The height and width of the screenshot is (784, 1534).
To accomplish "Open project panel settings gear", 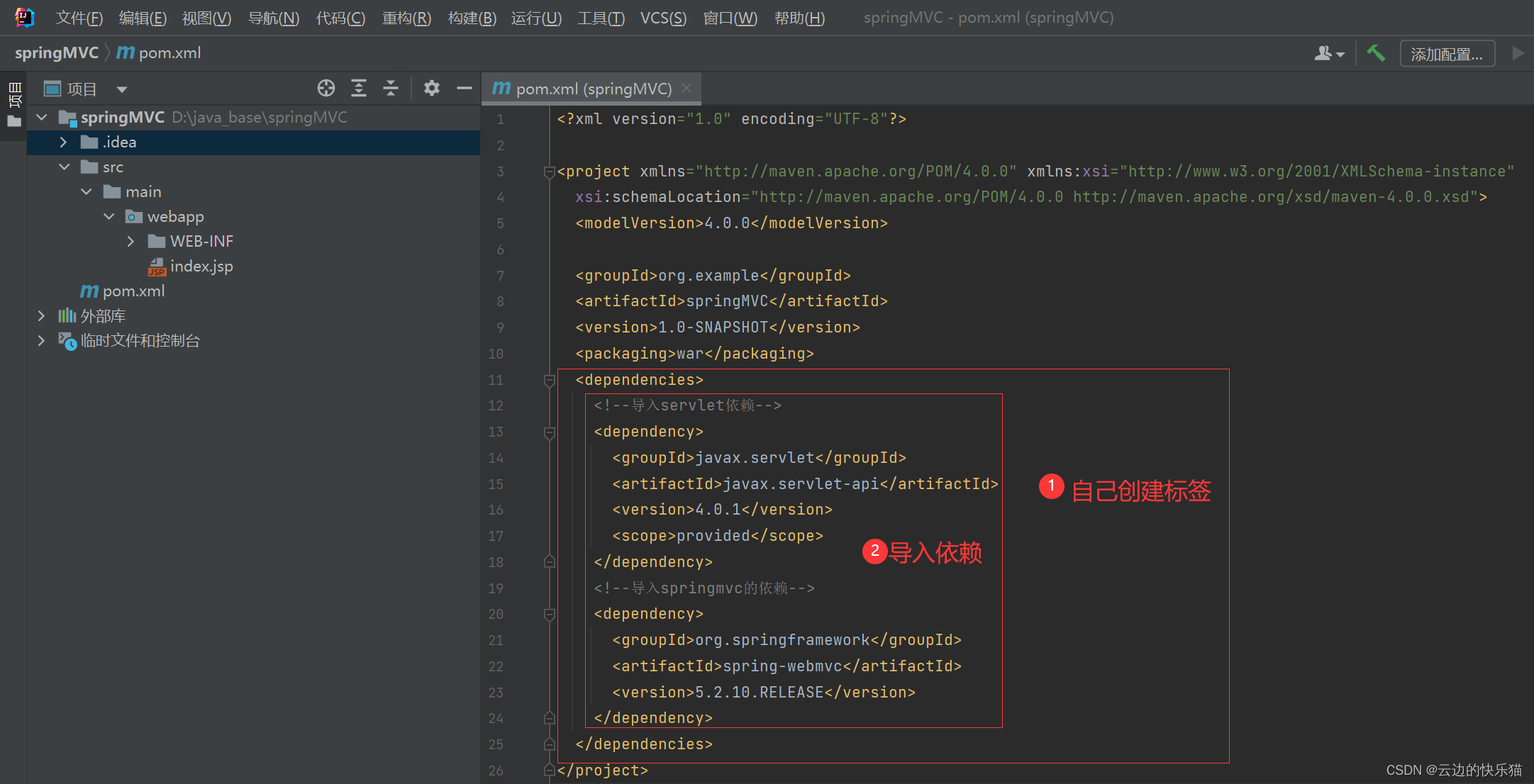I will click(x=431, y=89).
